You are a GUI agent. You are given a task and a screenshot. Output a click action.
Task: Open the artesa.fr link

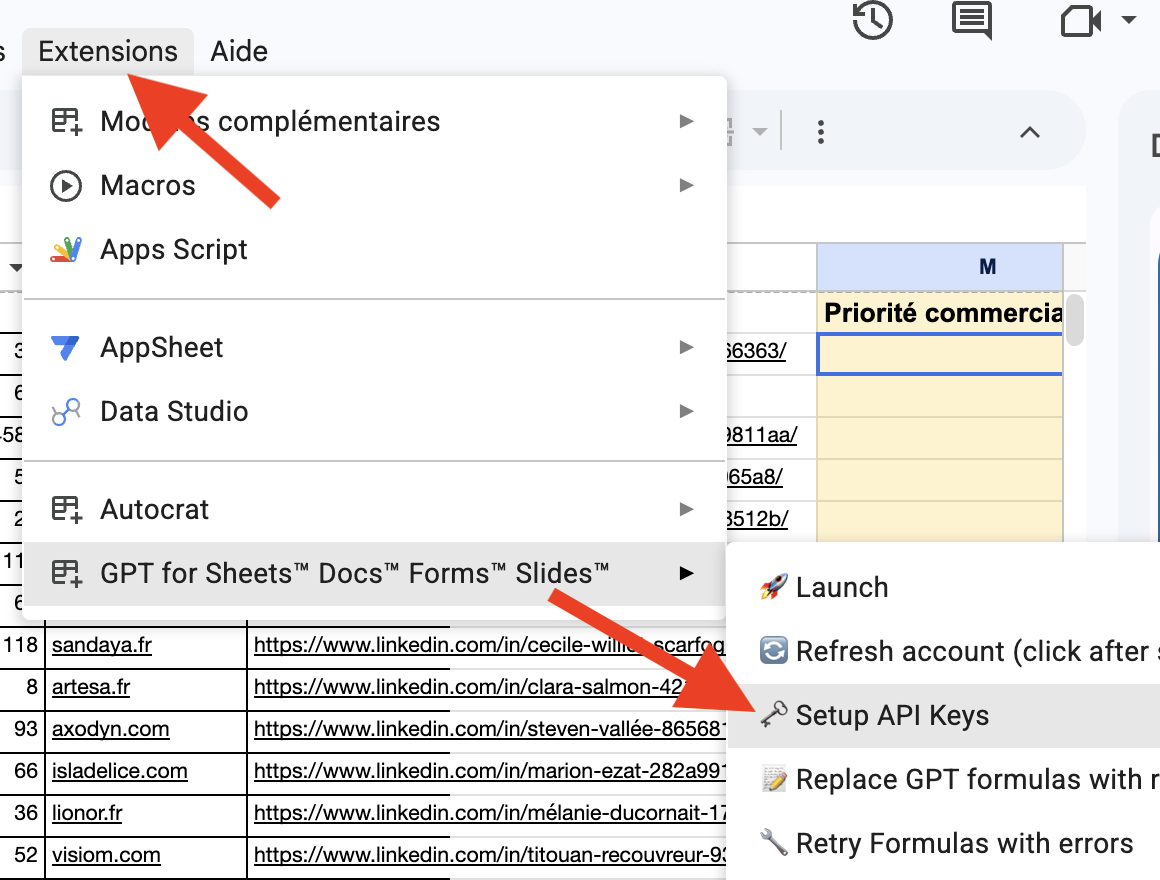pyautogui.click(x=91, y=687)
